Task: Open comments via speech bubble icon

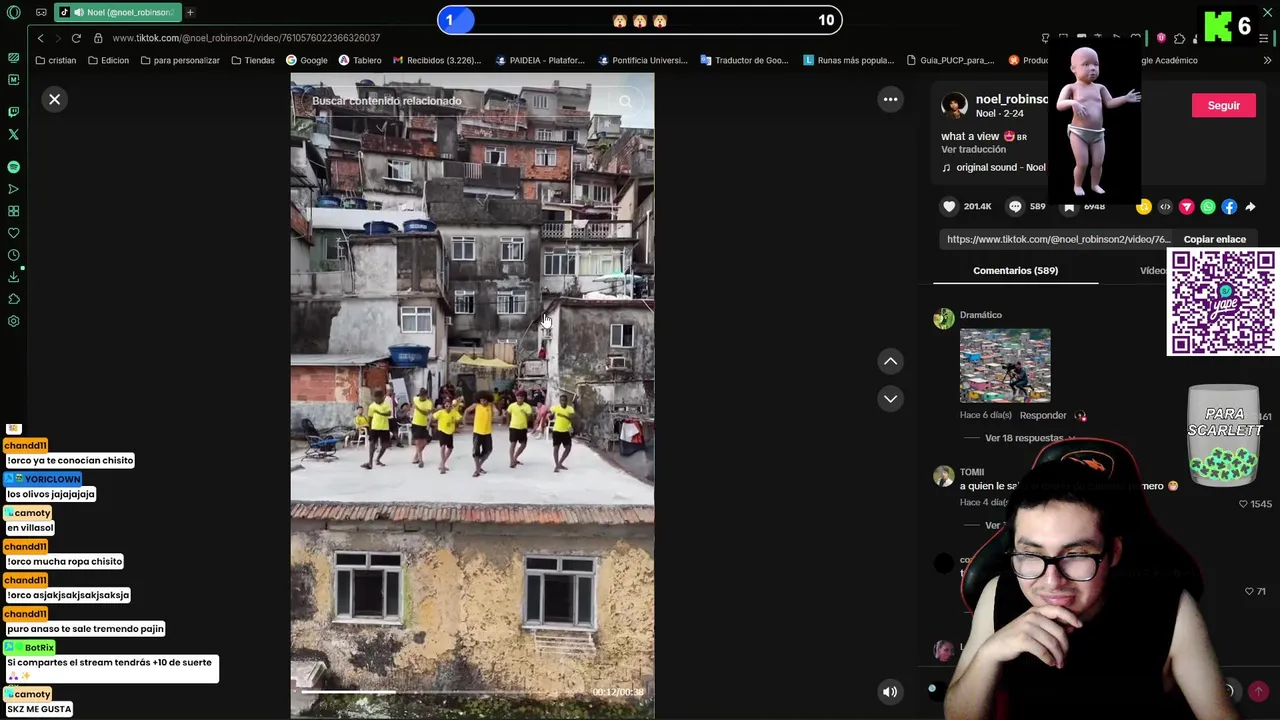Action: tap(1015, 206)
